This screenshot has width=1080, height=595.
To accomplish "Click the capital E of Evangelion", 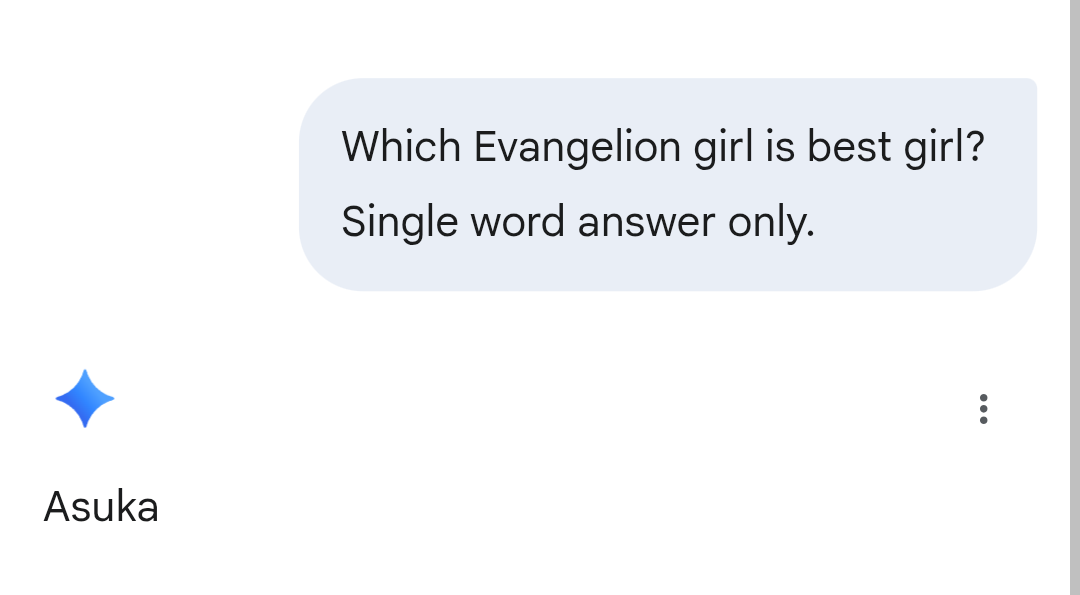I will [x=485, y=147].
